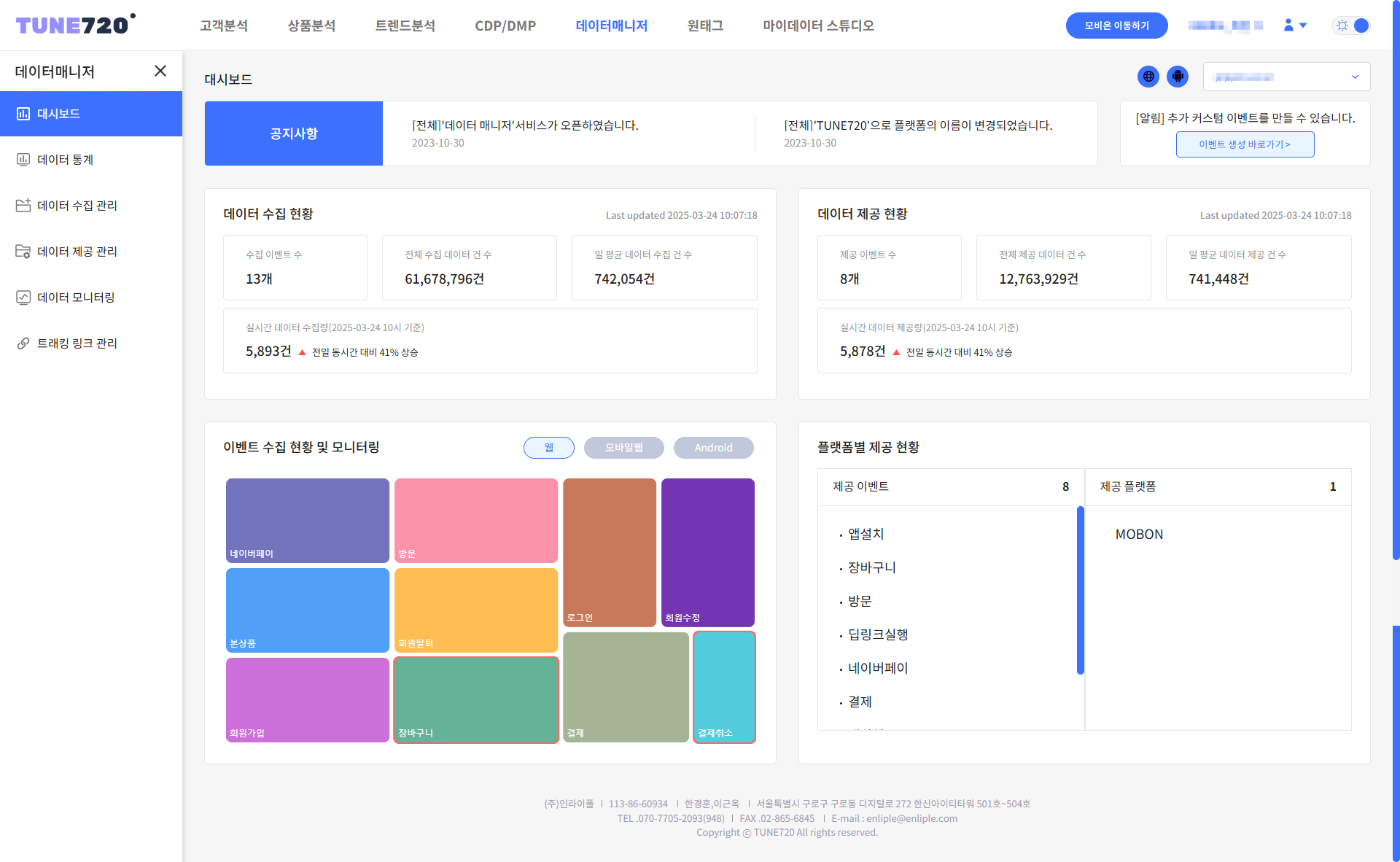1400x862 pixels.
Task: Click the 데이터 모니터링 icon
Action: pyautogui.click(x=23, y=298)
